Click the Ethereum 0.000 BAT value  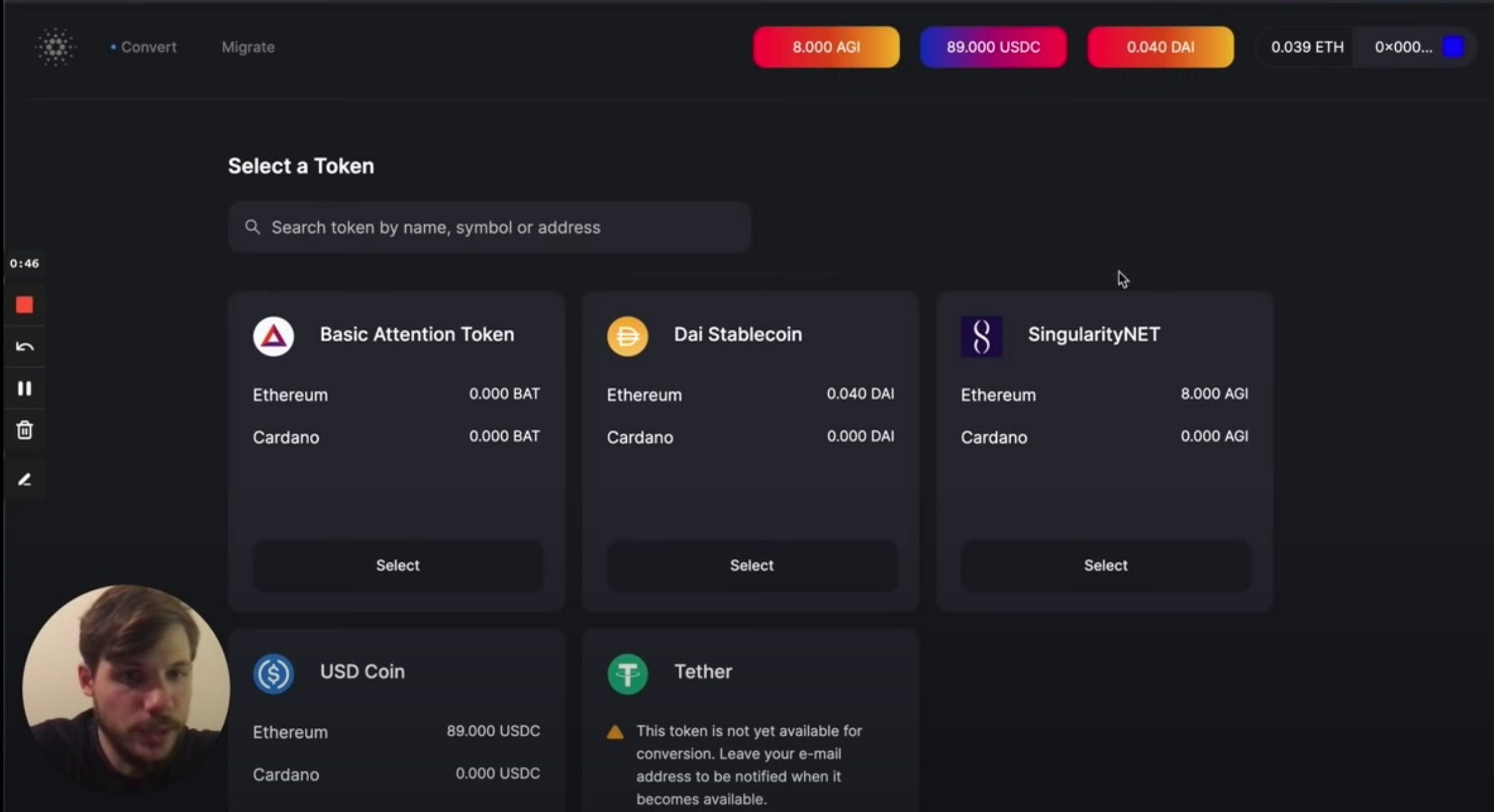(x=505, y=394)
